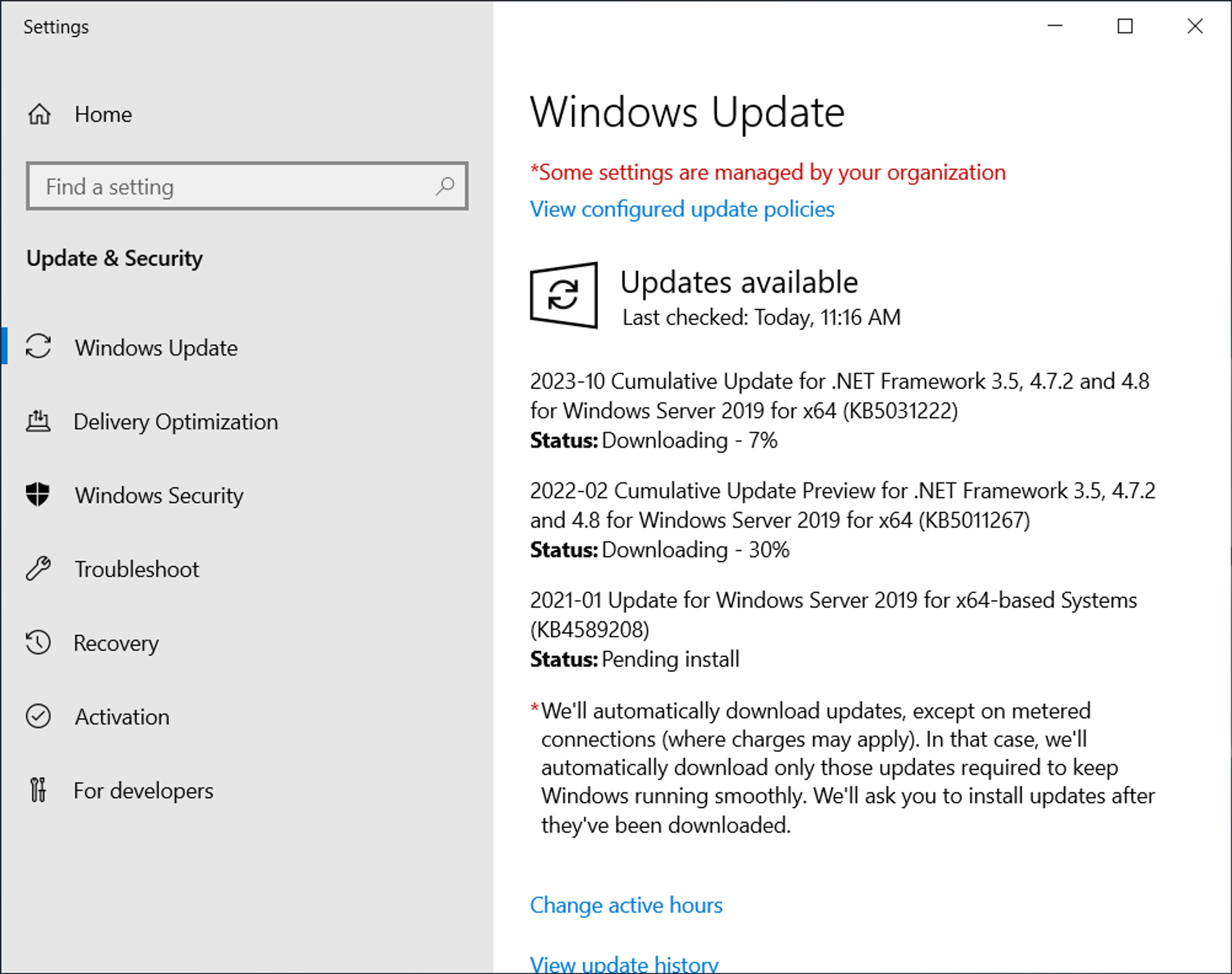This screenshot has height=974, width=1232.
Task: Select Windows Update in the sidebar
Action: coord(156,348)
